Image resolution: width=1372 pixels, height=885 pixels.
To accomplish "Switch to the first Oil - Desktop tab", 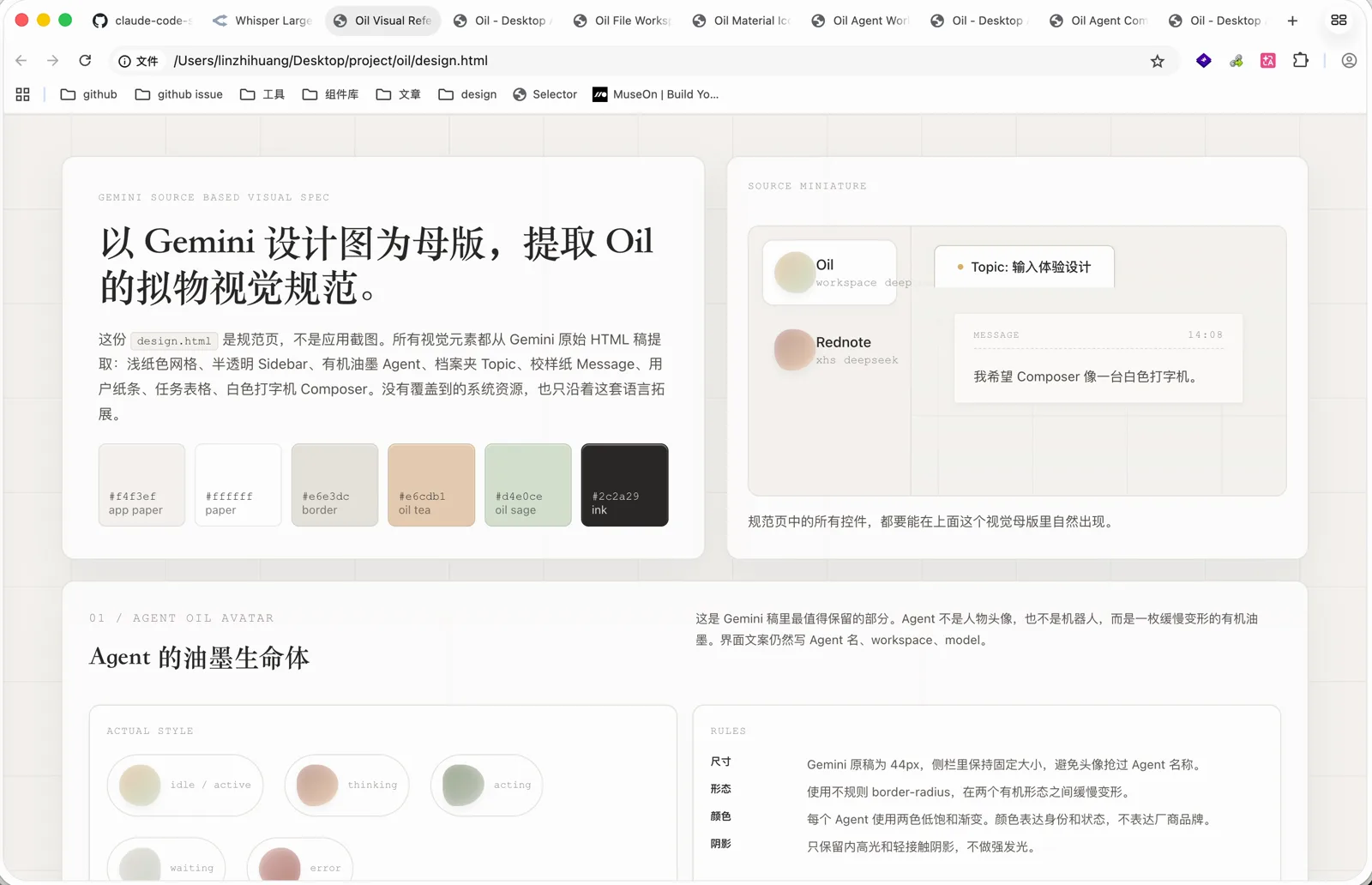I will coord(502,21).
